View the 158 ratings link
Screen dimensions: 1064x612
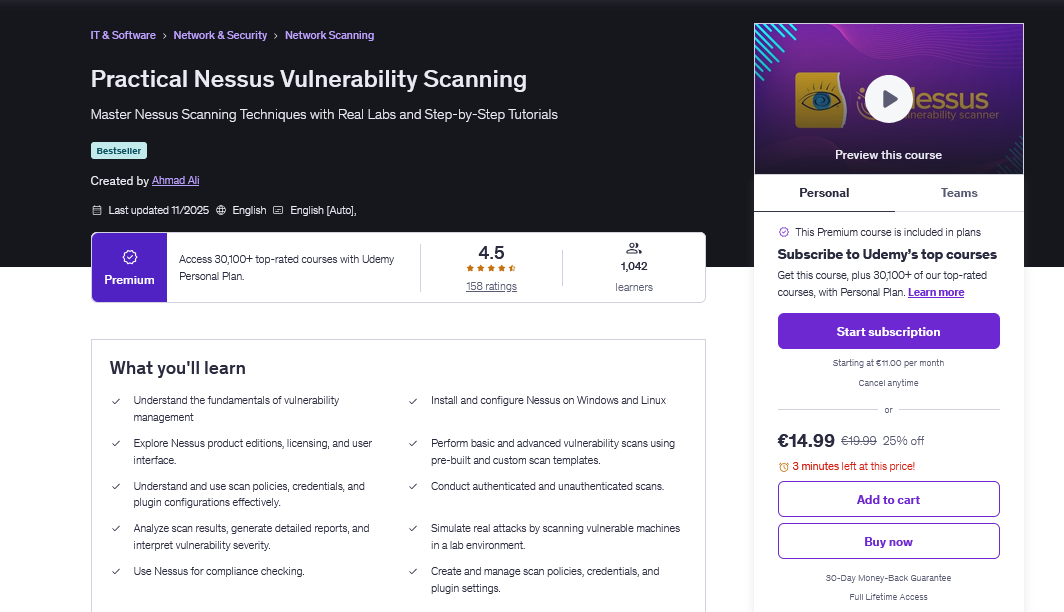click(x=491, y=286)
